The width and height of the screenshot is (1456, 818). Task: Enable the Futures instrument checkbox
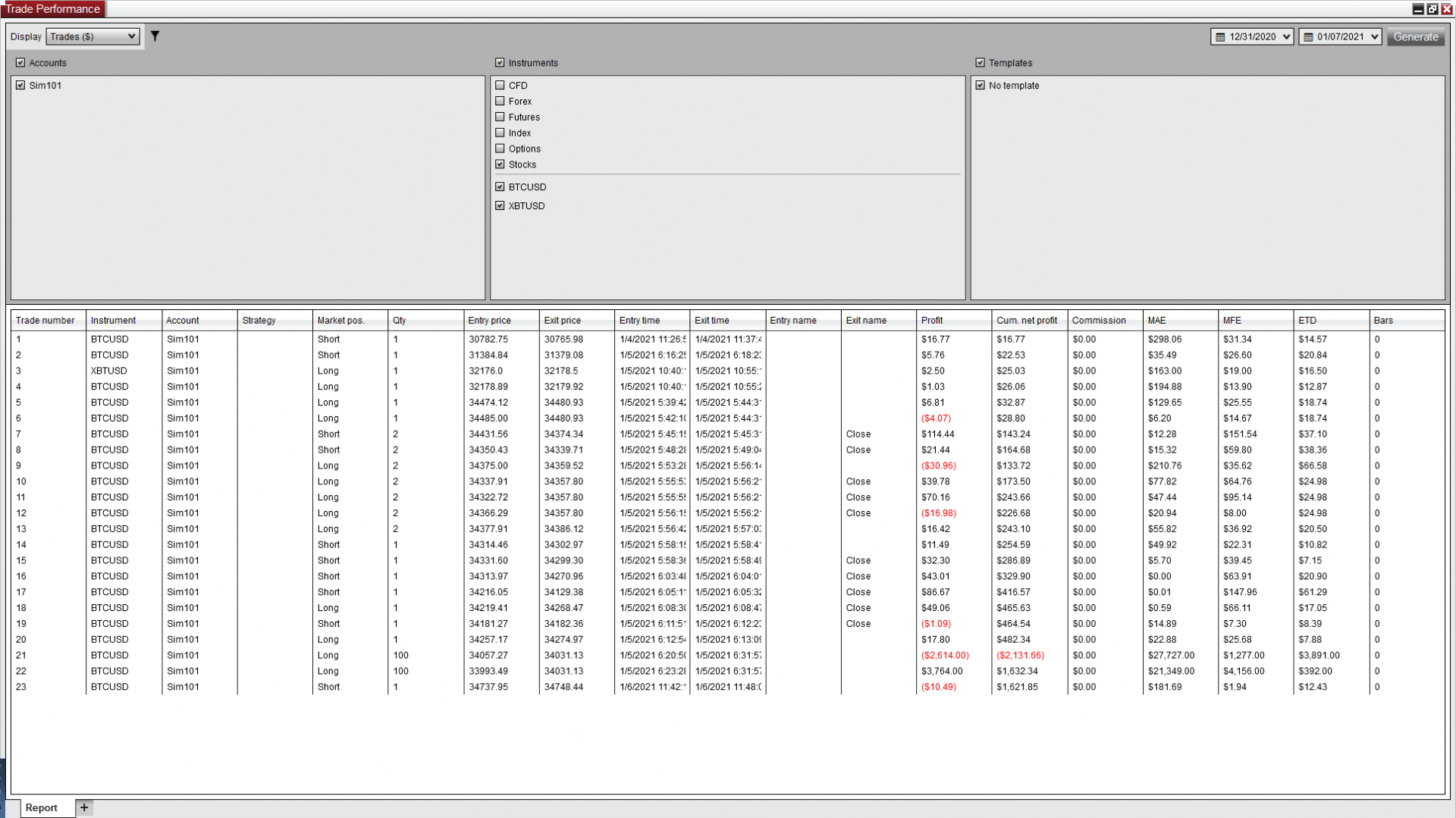point(500,117)
